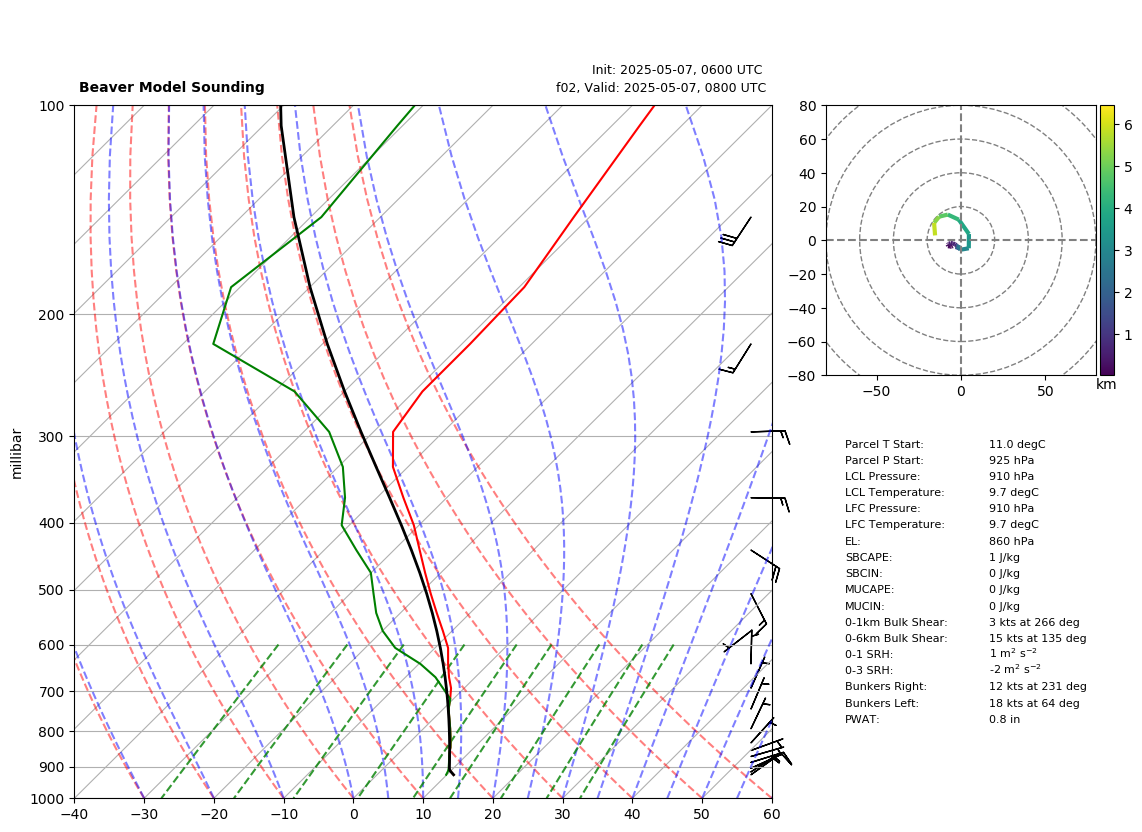Click the 0-6km Bulk Shear value

1038,638
